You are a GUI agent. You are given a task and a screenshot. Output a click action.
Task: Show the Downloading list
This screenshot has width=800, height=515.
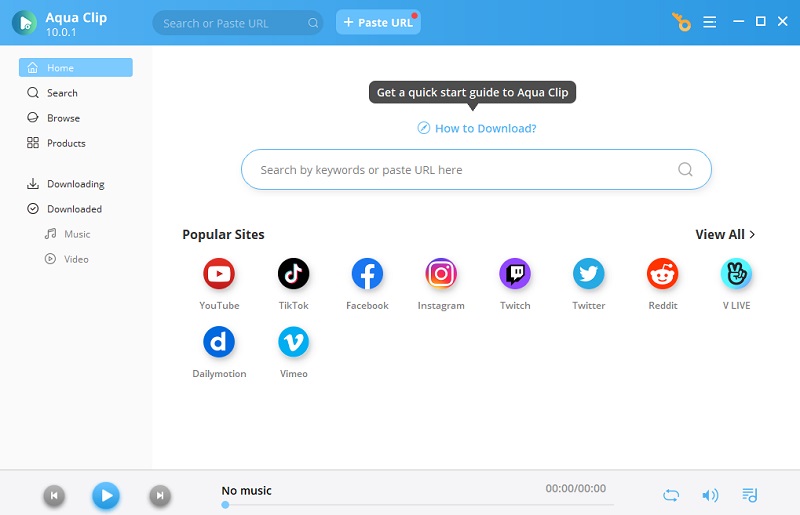click(76, 184)
